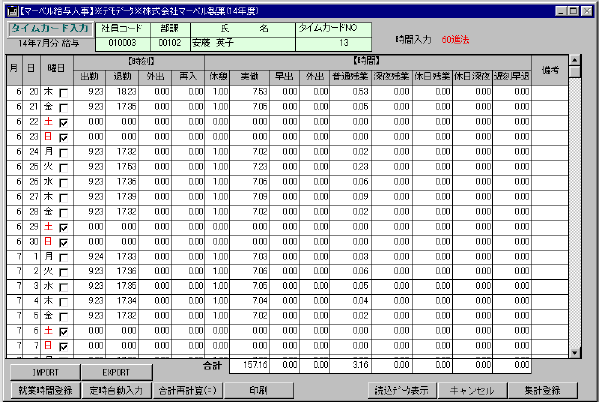Run 定時自動入力 auto fill
This screenshot has width=599, height=402.
(x=117, y=390)
